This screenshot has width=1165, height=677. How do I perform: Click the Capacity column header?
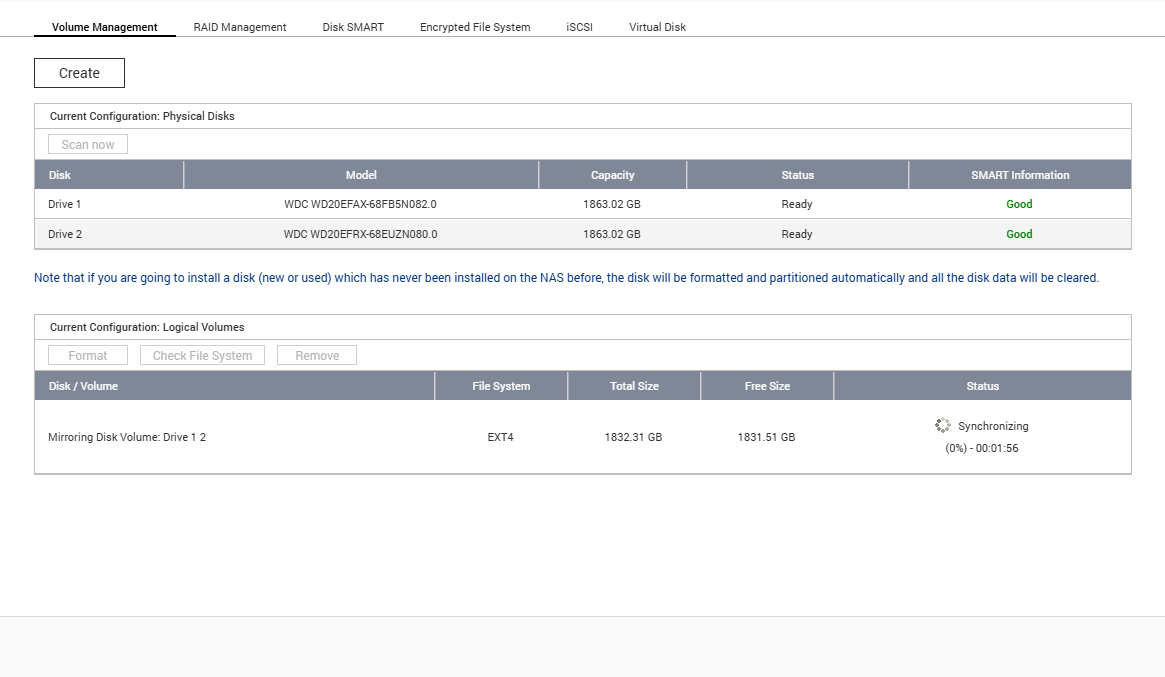click(x=612, y=175)
